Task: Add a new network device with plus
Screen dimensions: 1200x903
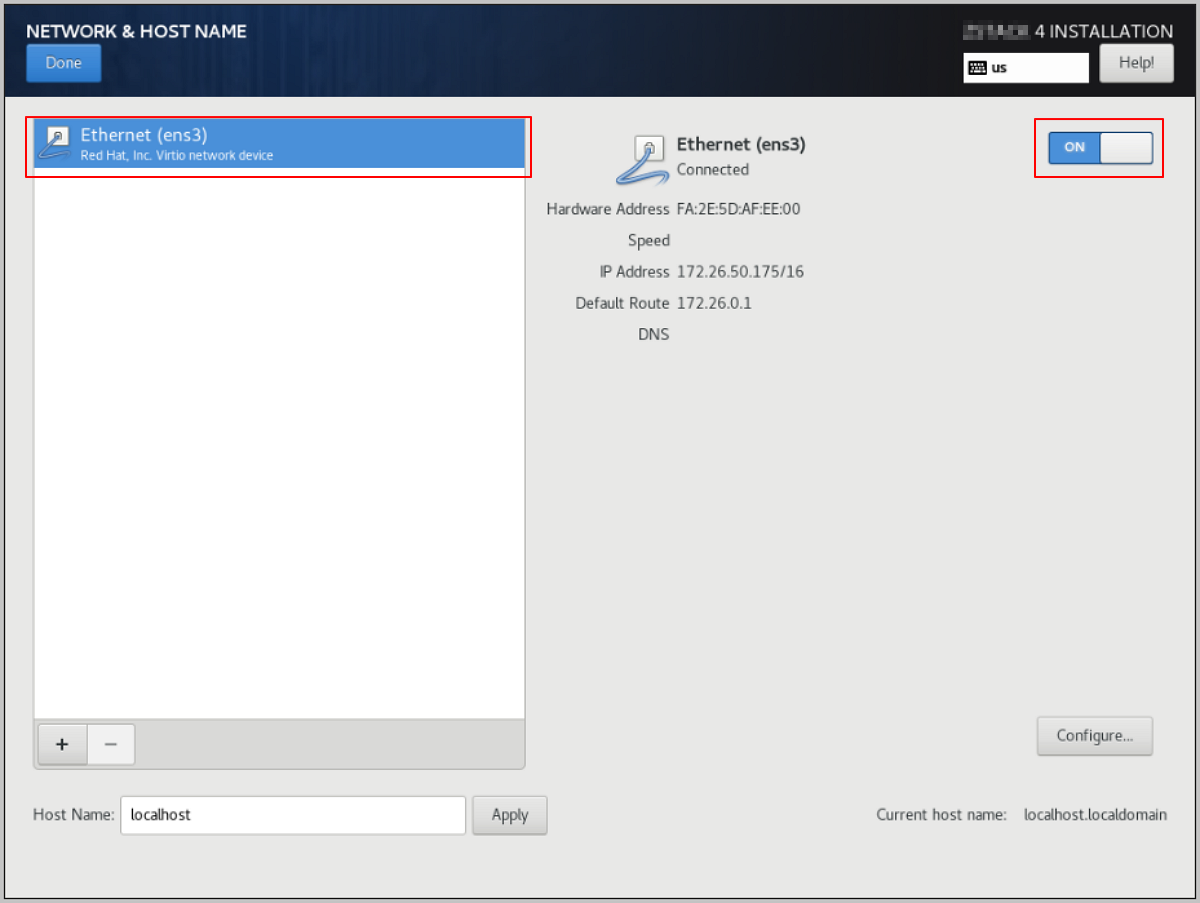Action: pos(62,744)
